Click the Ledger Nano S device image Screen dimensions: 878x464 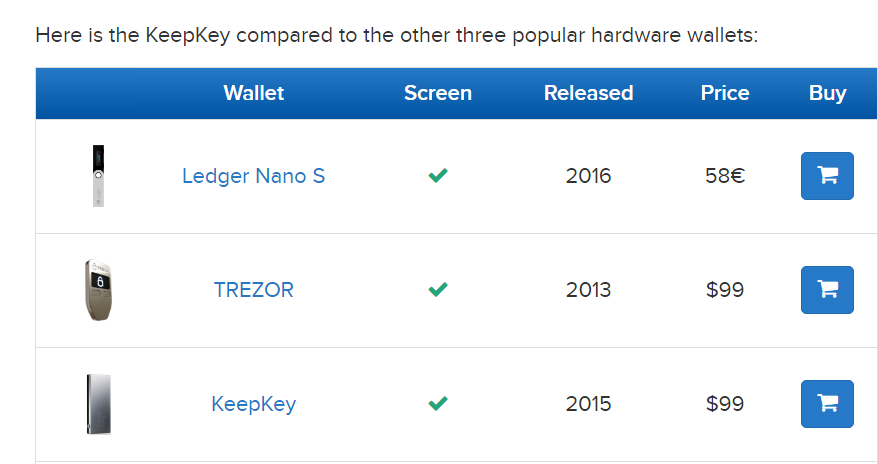coord(98,176)
